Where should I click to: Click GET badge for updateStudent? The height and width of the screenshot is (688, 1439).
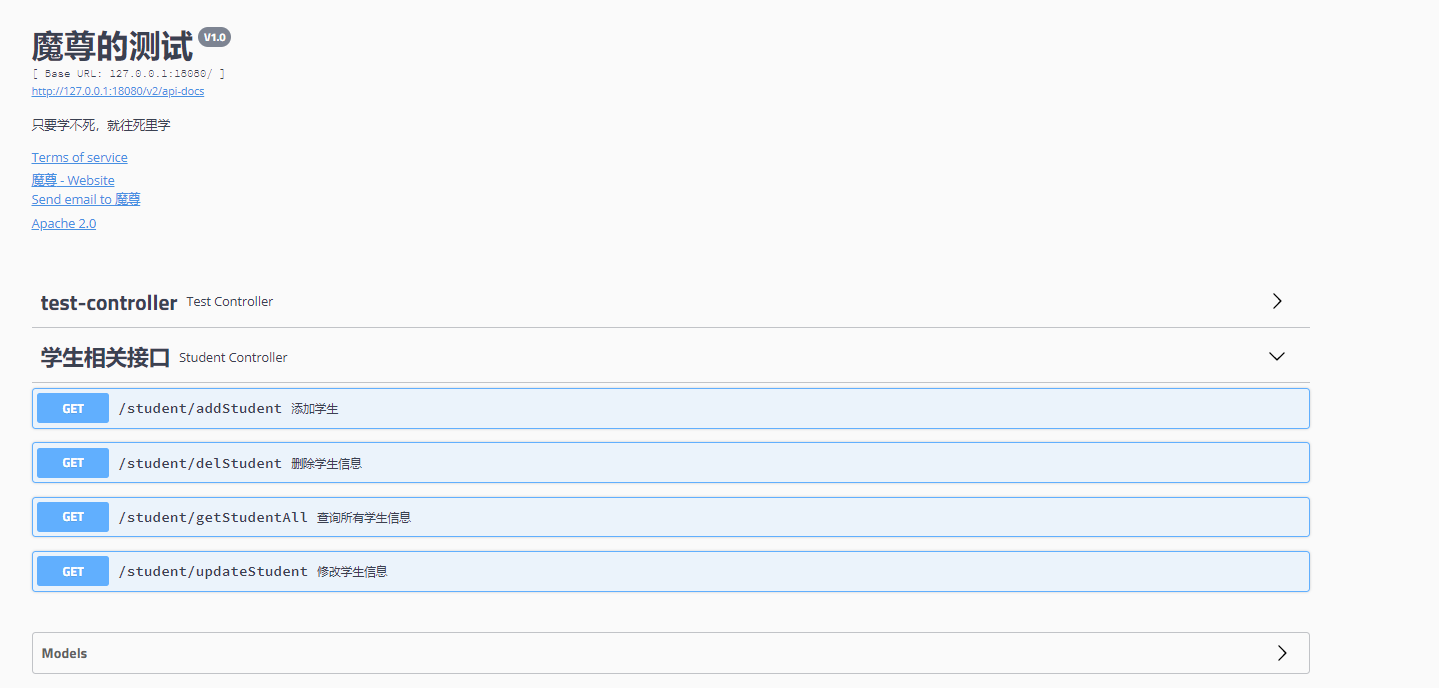pyautogui.click(x=73, y=571)
